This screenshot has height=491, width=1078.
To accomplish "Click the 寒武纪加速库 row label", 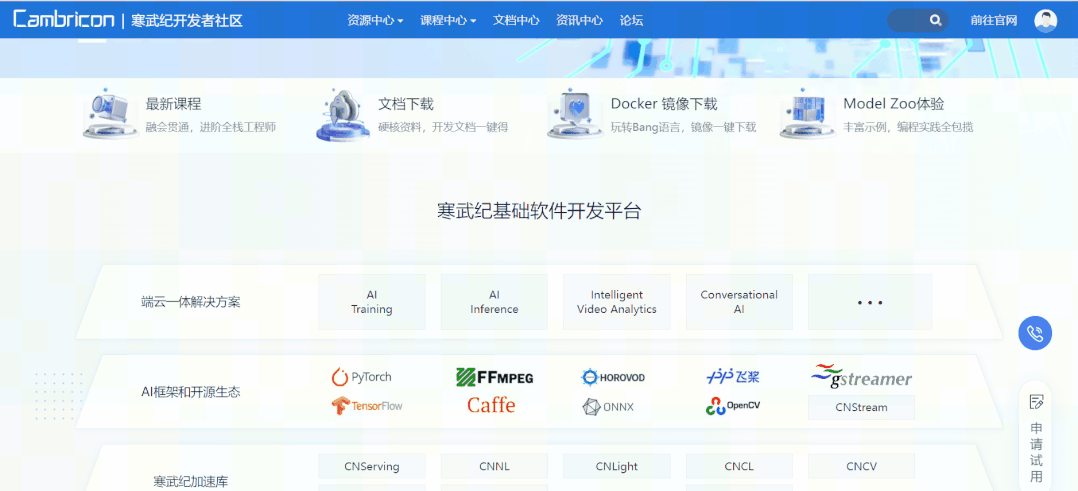I will tap(190, 481).
